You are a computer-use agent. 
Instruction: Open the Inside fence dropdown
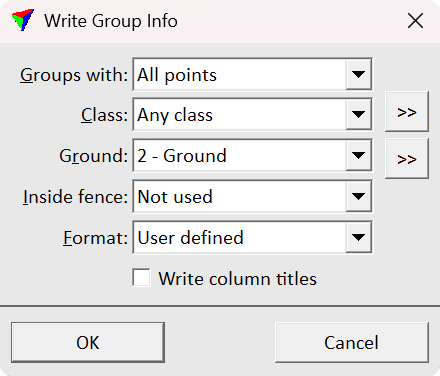pos(252,196)
